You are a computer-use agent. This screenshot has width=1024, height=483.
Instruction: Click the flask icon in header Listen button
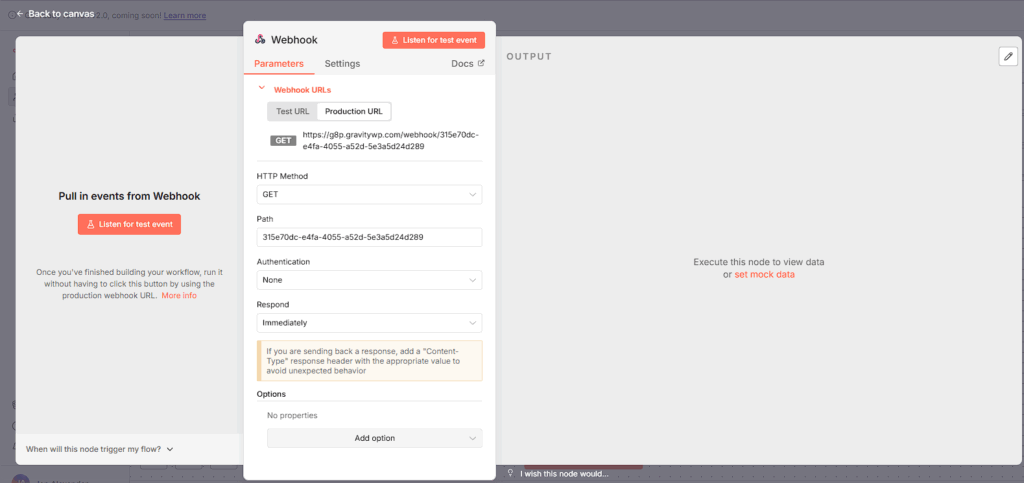pos(394,40)
